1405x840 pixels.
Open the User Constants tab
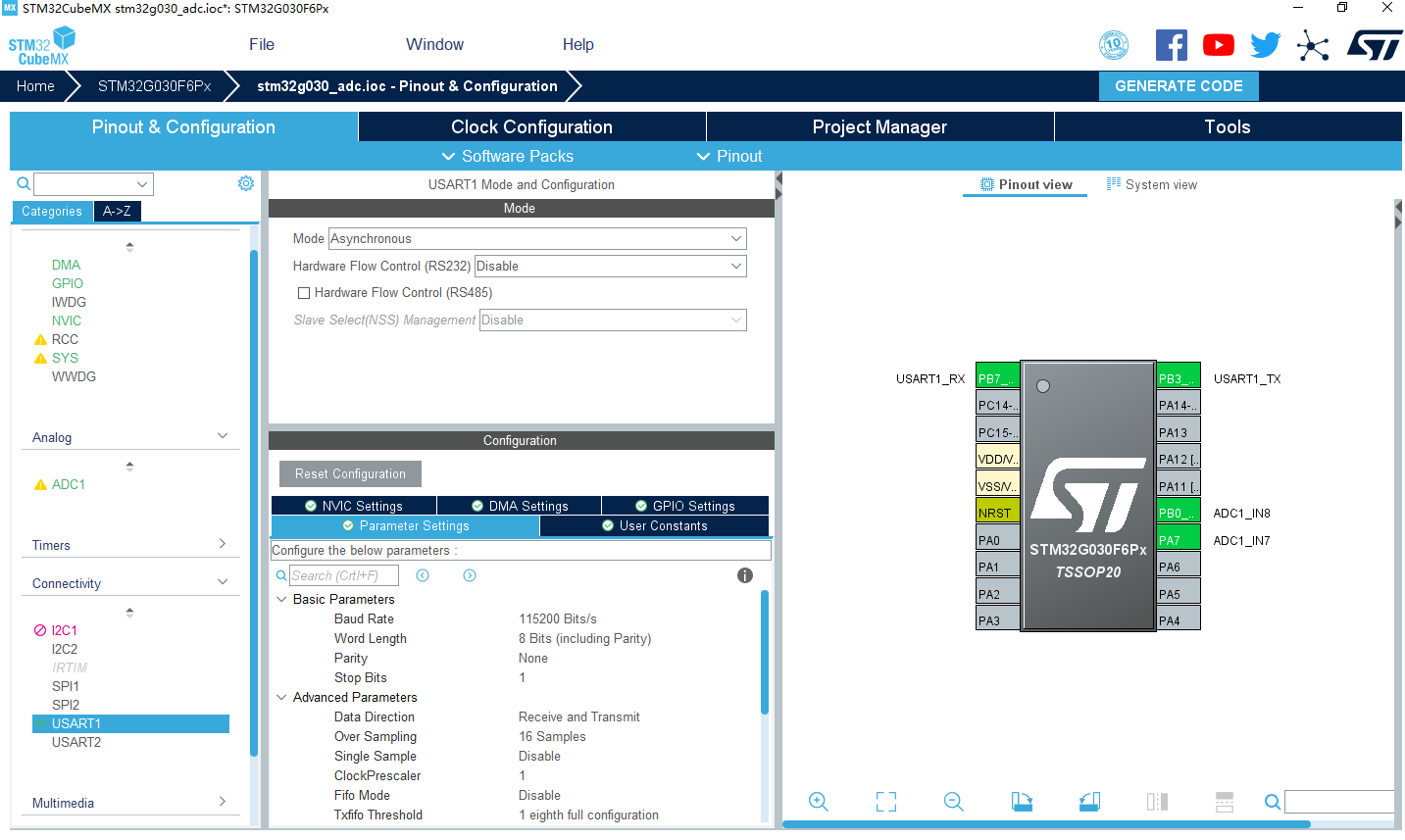point(654,526)
